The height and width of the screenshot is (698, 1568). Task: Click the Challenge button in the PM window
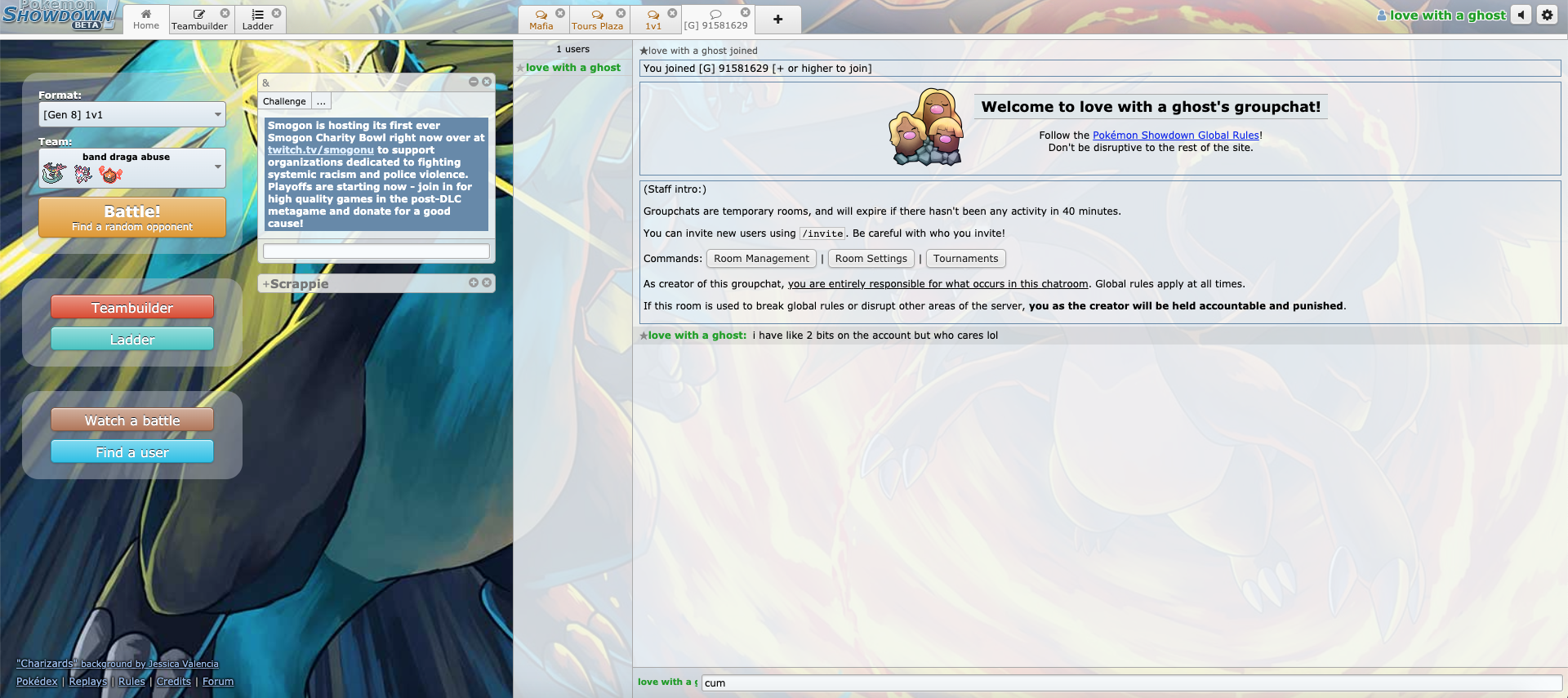click(284, 101)
